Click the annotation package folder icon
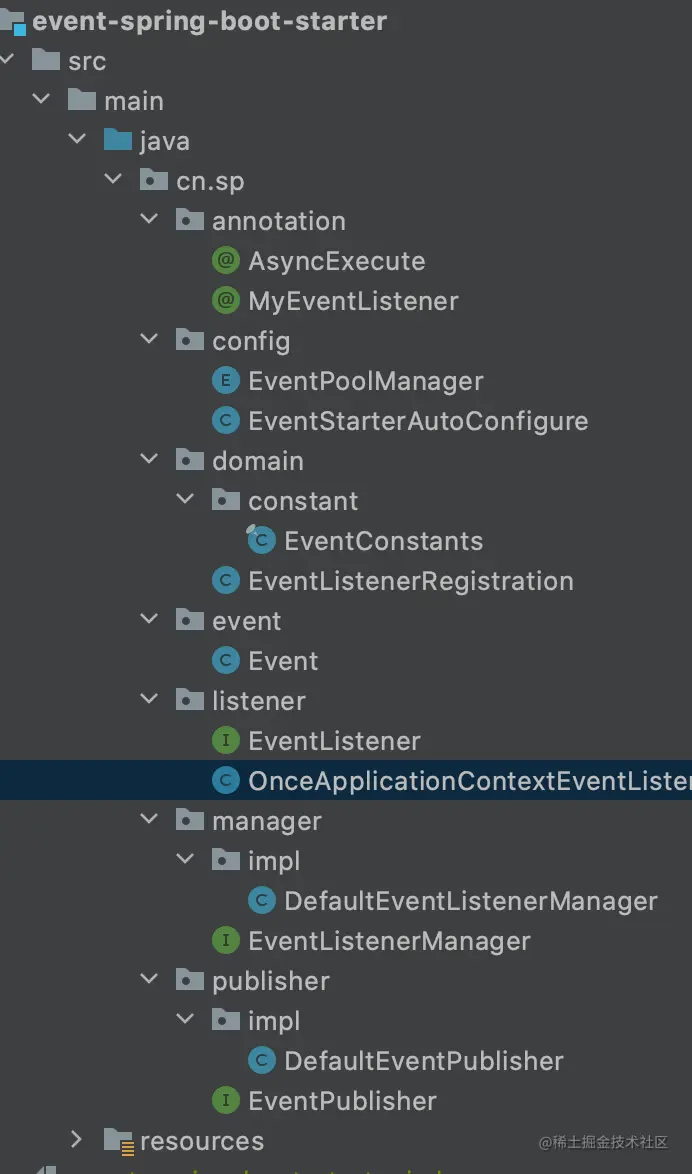 189,220
